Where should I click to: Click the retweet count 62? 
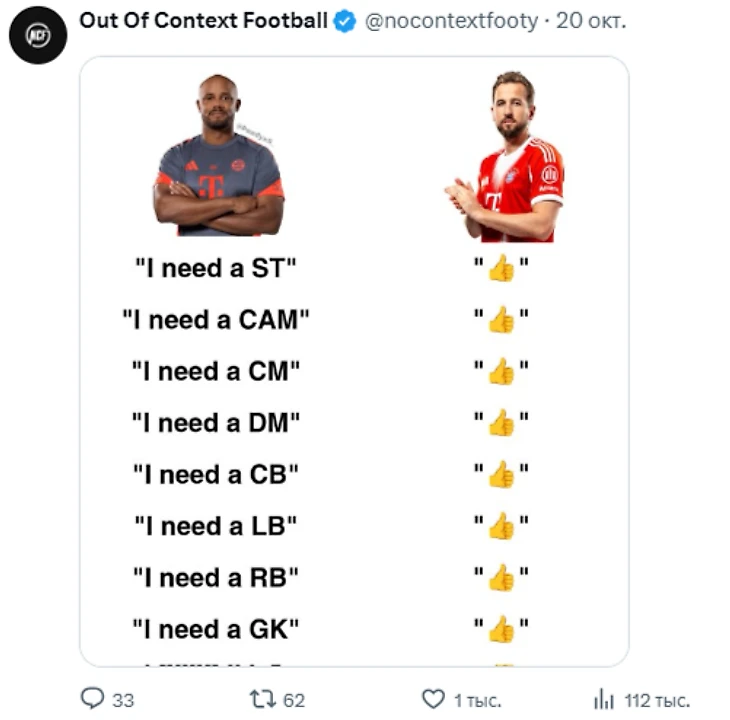[x=294, y=700]
